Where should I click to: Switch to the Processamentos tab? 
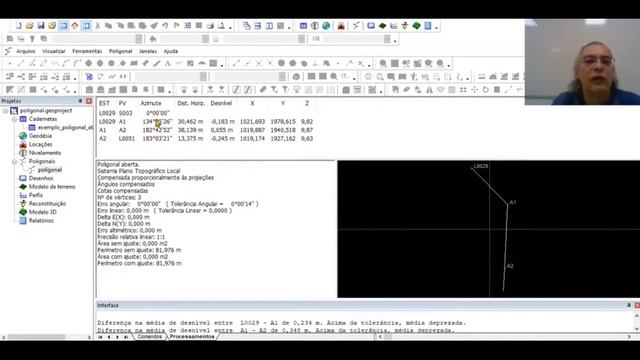(192, 337)
